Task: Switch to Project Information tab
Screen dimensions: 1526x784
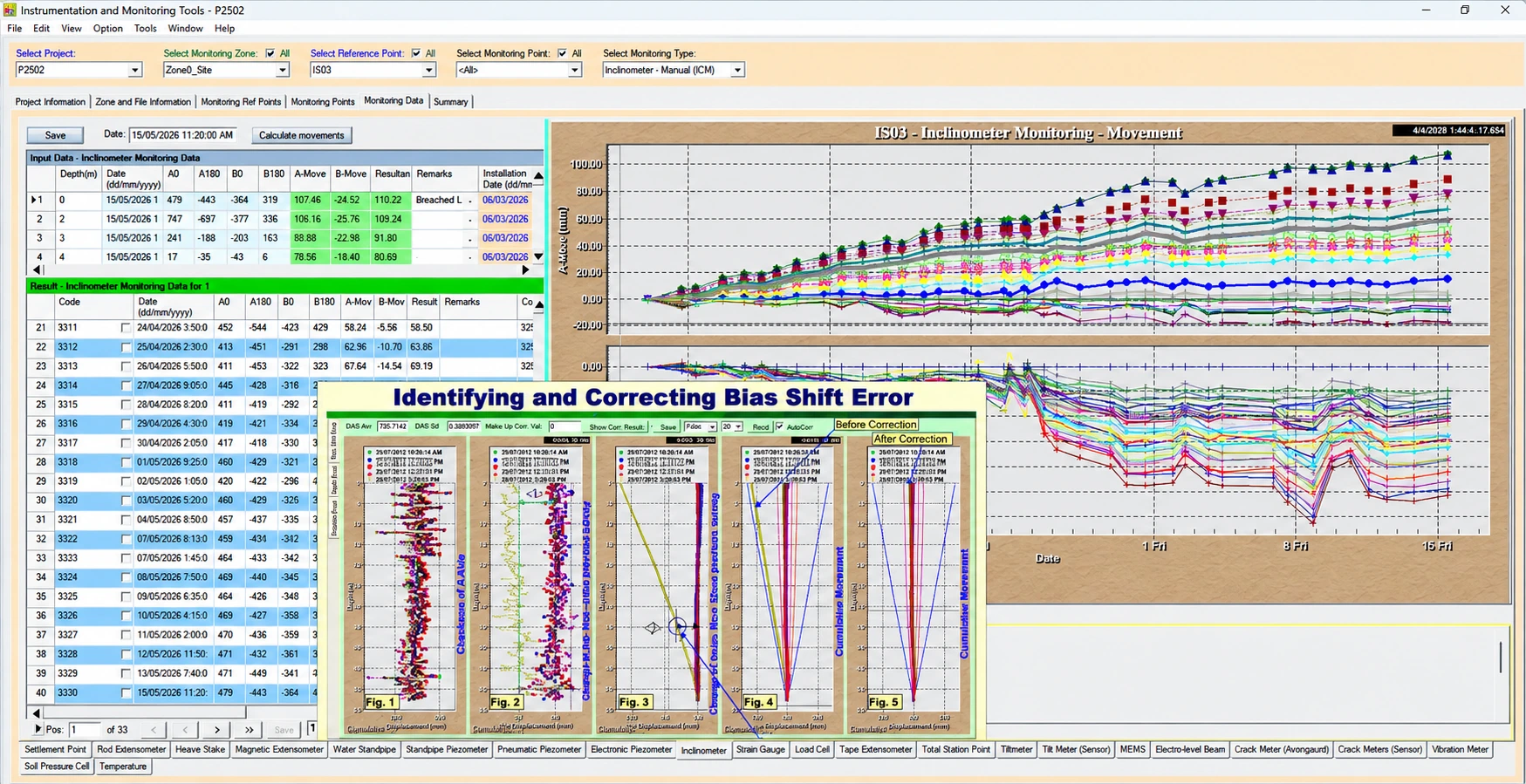Action: [51, 102]
